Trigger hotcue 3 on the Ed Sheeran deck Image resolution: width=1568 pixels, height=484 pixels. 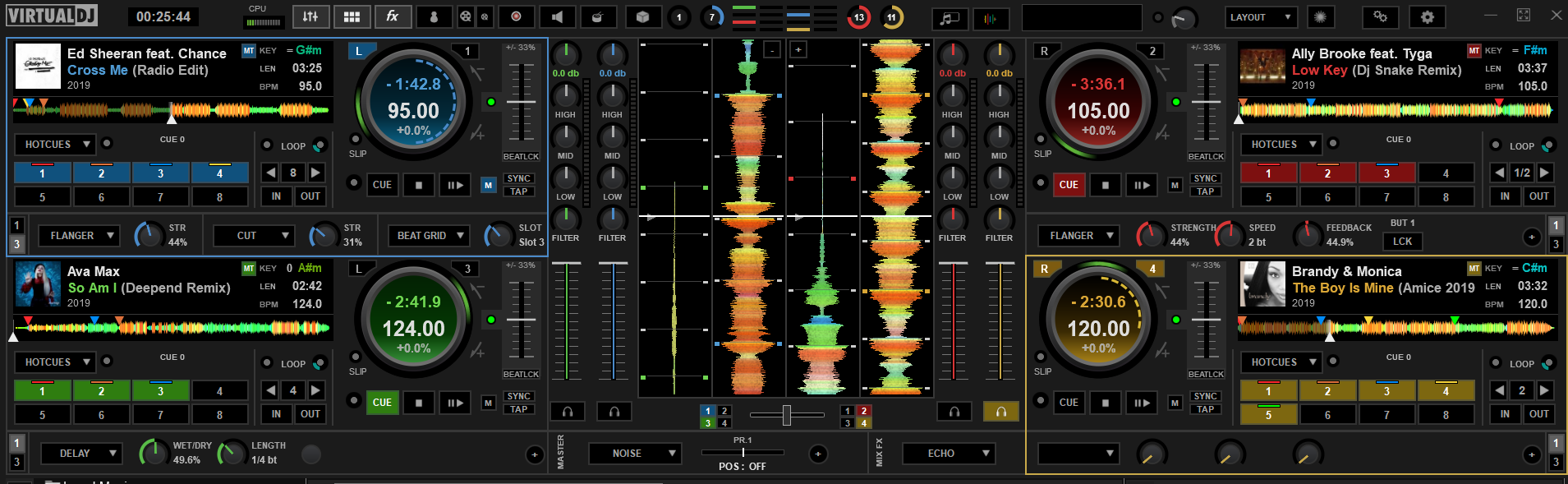coord(161,173)
